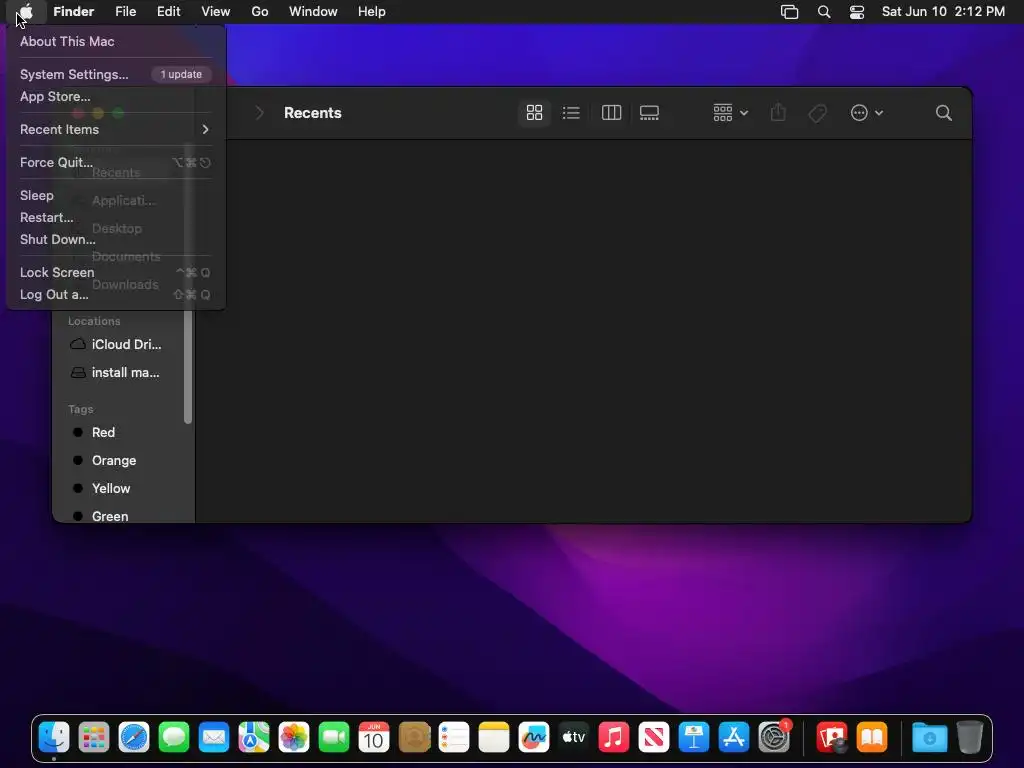This screenshot has width=1024, height=768.
Task: Open Photos from the Dock
Action: pos(294,738)
